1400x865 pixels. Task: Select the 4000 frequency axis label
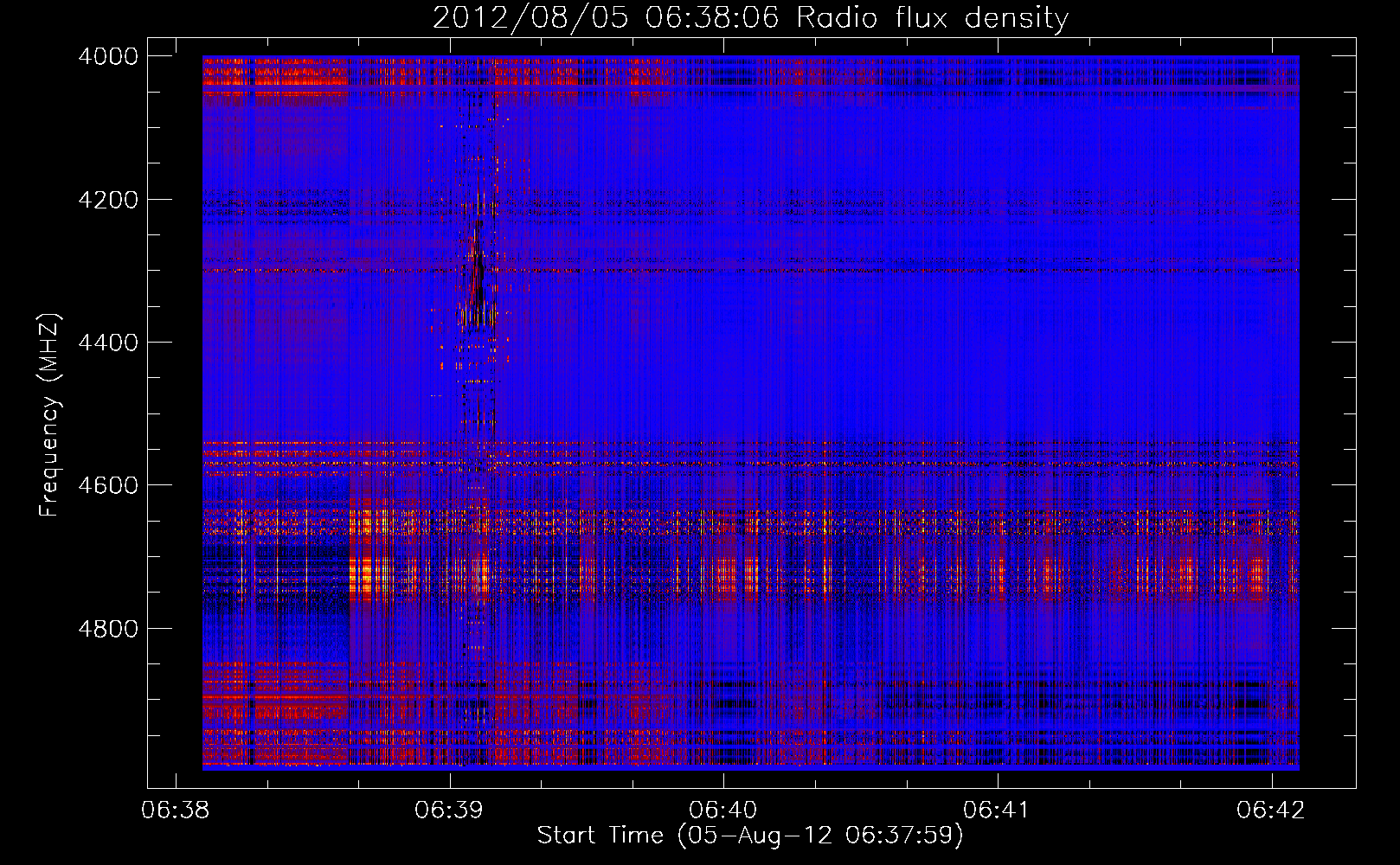(x=108, y=56)
